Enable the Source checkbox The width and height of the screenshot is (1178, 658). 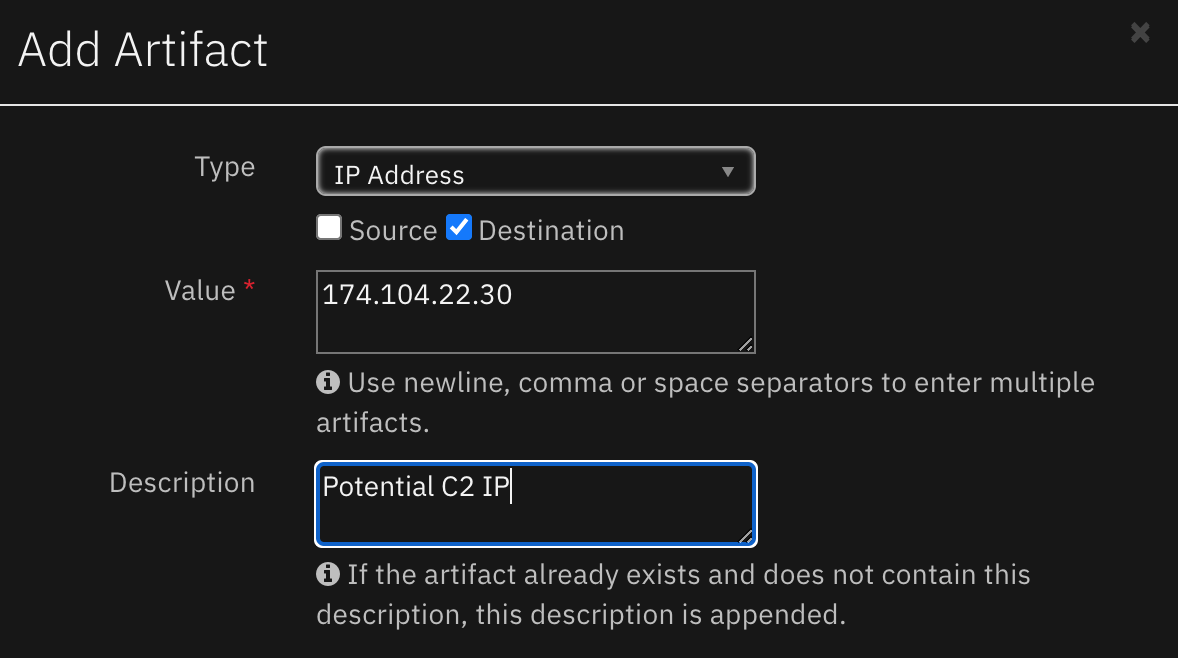tap(329, 228)
